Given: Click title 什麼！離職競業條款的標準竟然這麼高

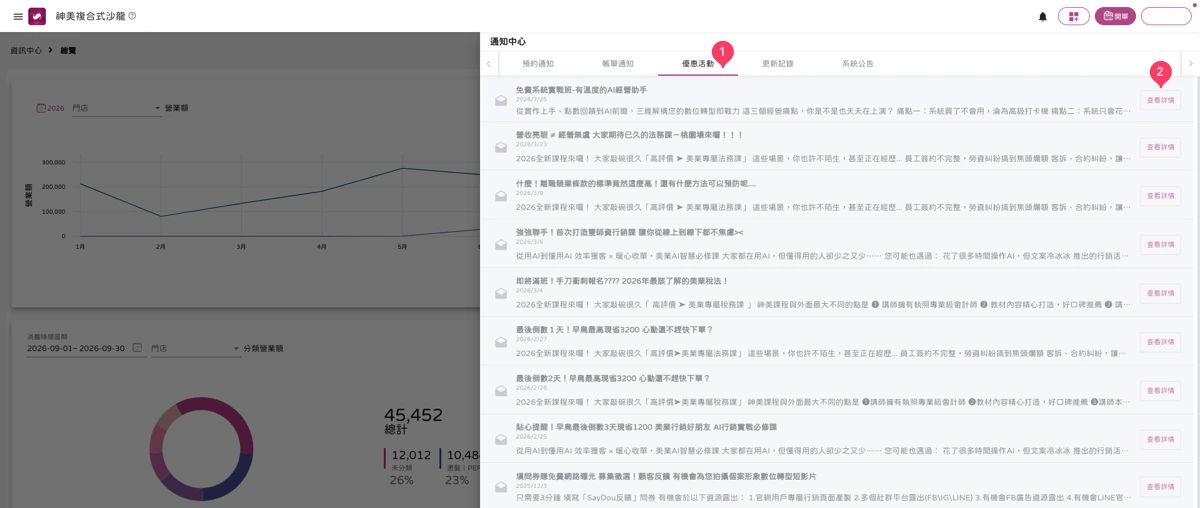Looking at the screenshot, I should pyautogui.click(x=636, y=184).
